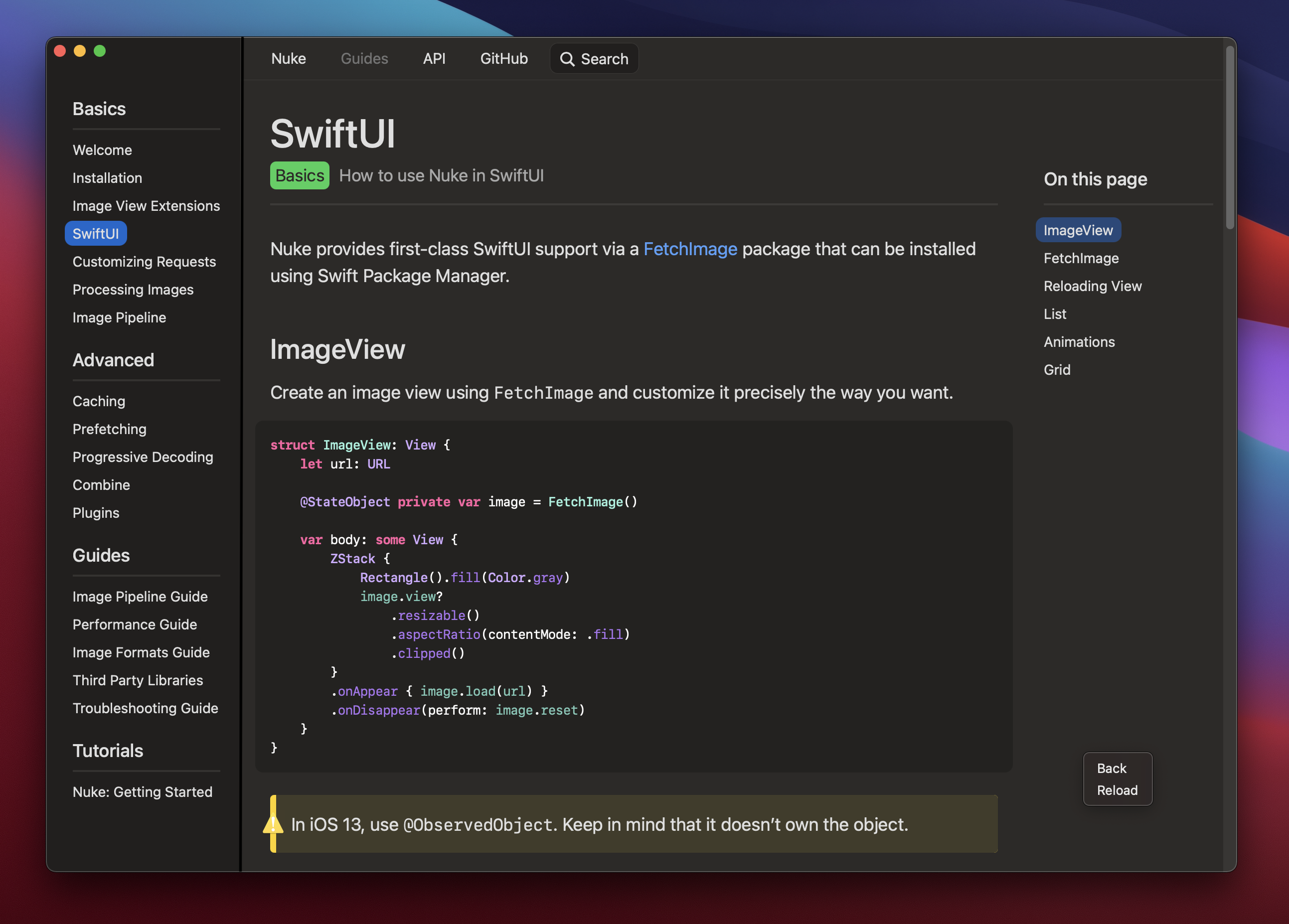Open Image Formats Guide
Image resolution: width=1289 pixels, height=924 pixels.
click(141, 652)
